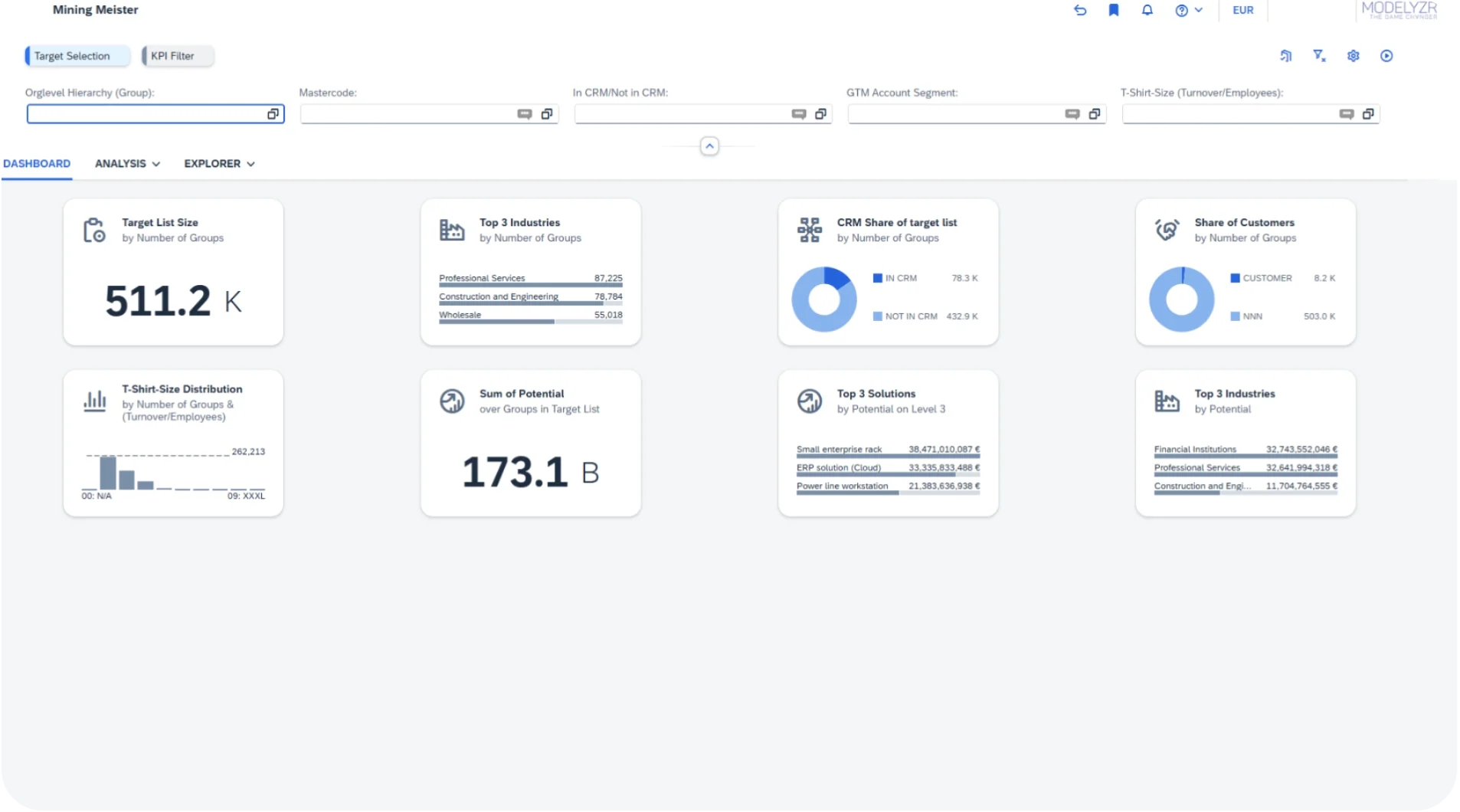Clear filters using the filter-x icon
Image resolution: width=1460 pixels, height=812 pixels.
tap(1319, 56)
